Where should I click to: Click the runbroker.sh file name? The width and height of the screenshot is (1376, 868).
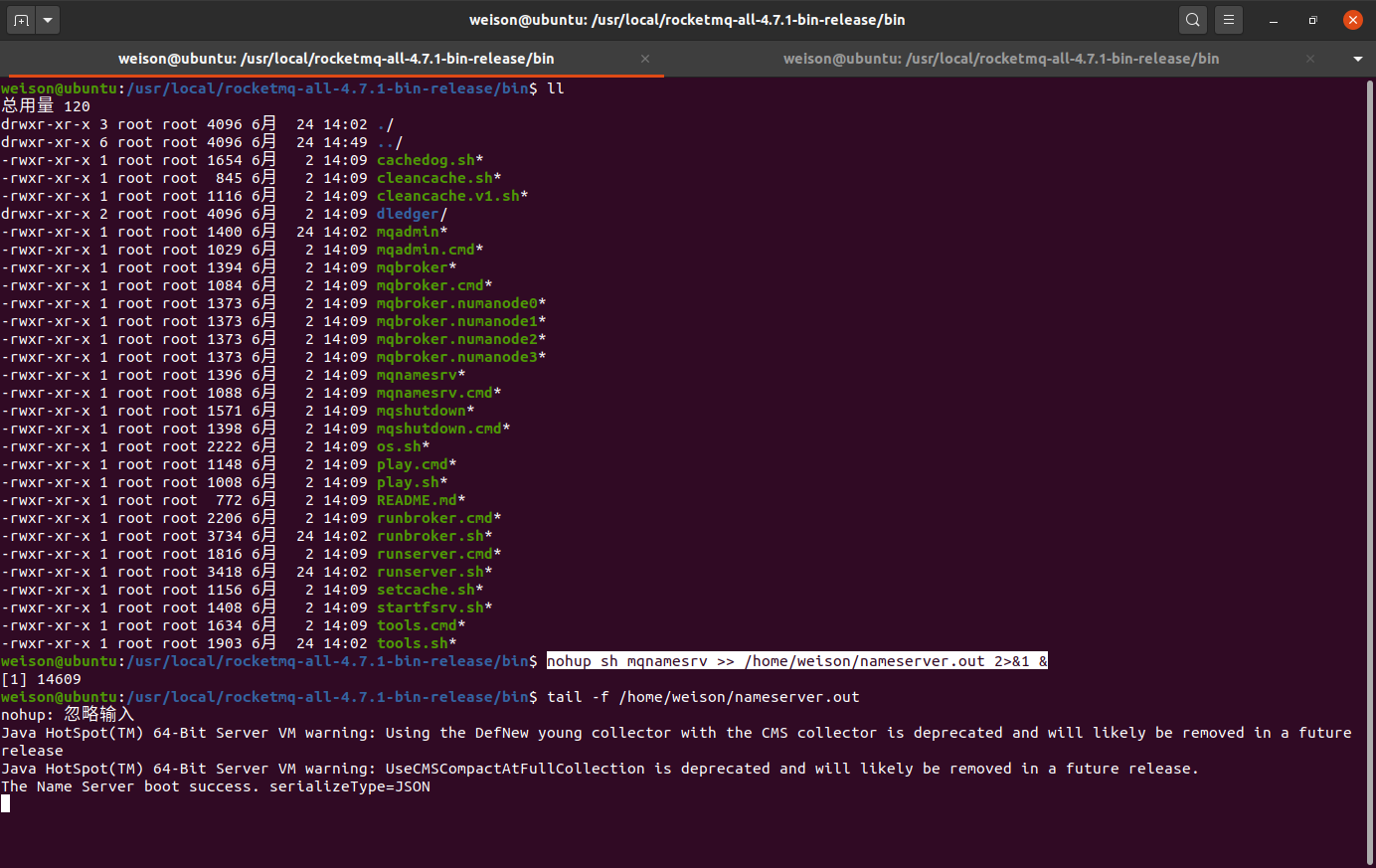coord(430,536)
